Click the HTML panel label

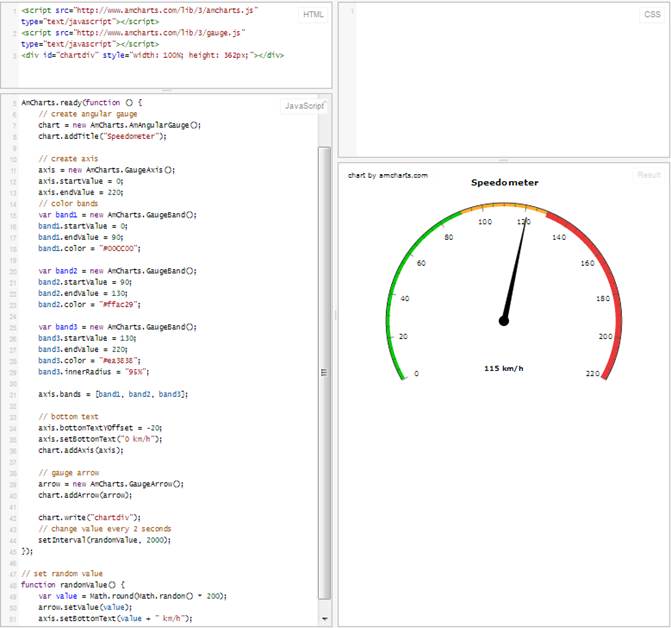pyautogui.click(x=312, y=14)
